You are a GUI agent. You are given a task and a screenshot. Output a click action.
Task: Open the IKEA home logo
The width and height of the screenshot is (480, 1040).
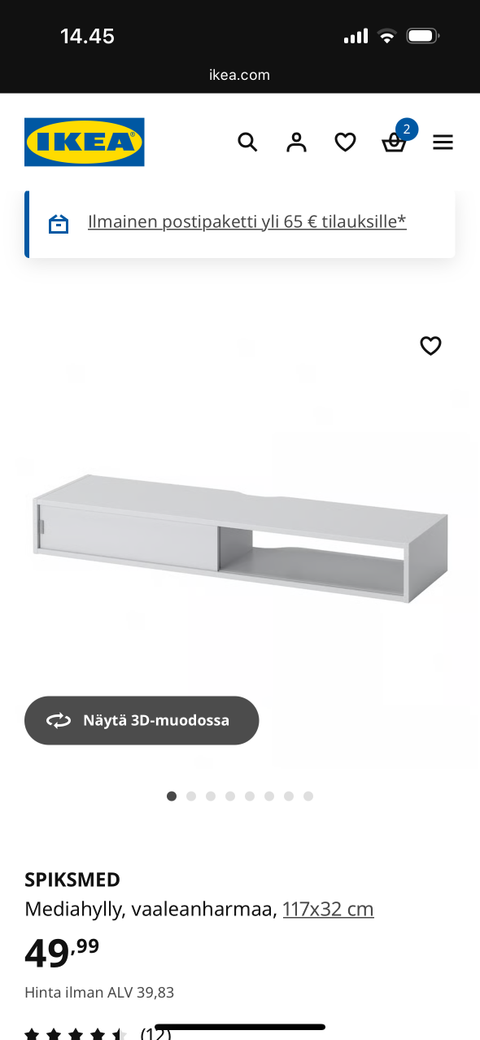[x=84, y=142]
